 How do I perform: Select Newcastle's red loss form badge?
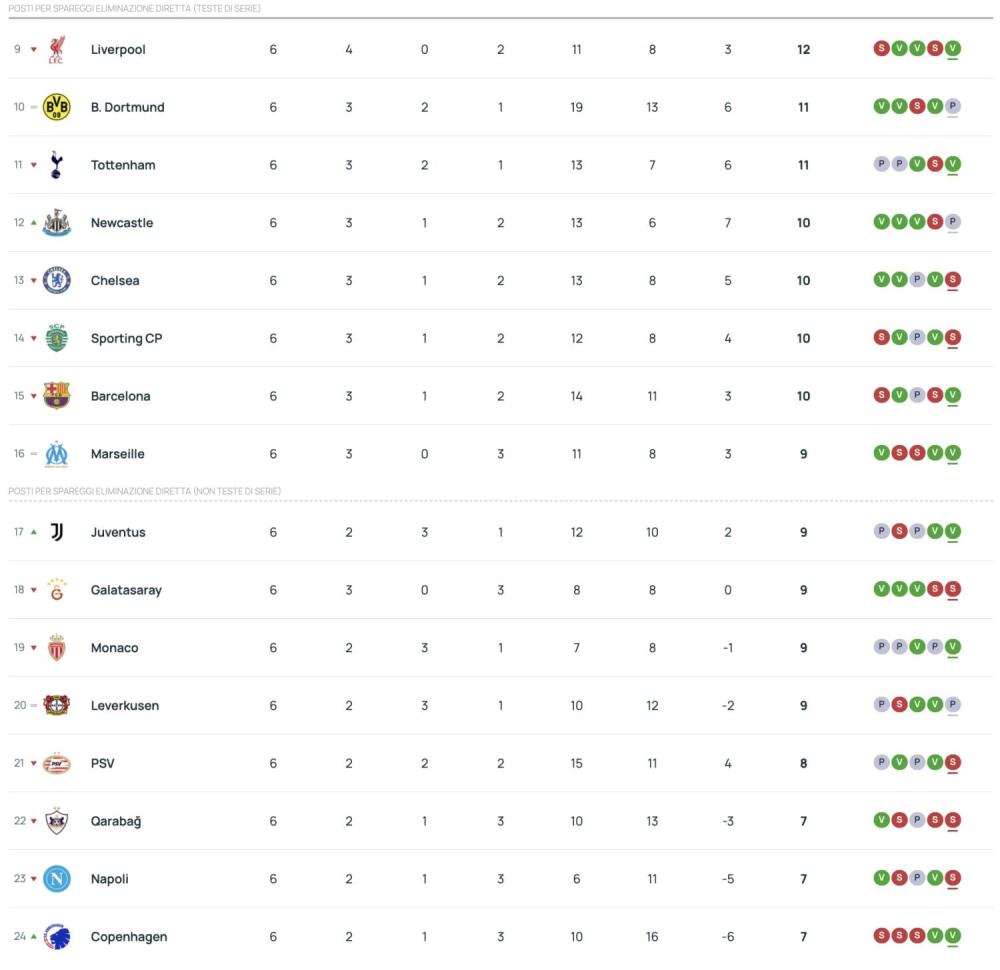tap(935, 222)
